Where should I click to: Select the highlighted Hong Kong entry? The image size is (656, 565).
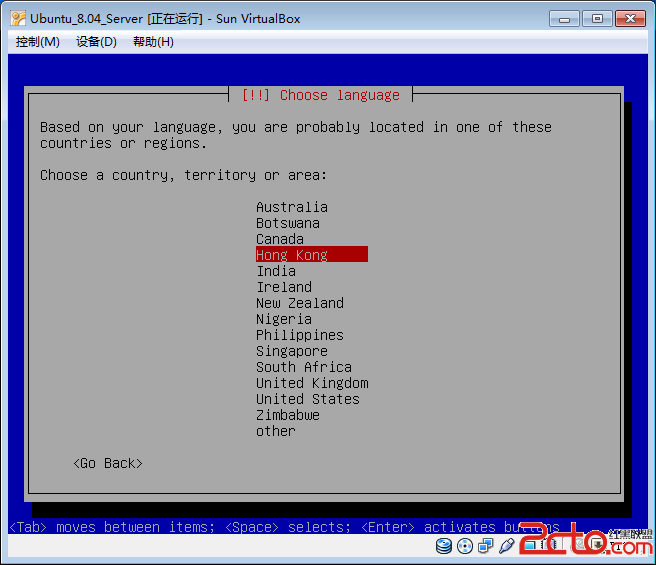312,254
